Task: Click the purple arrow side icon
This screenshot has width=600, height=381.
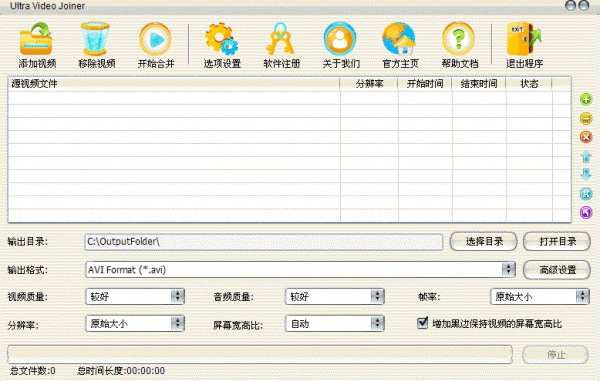Action: [x=586, y=212]
